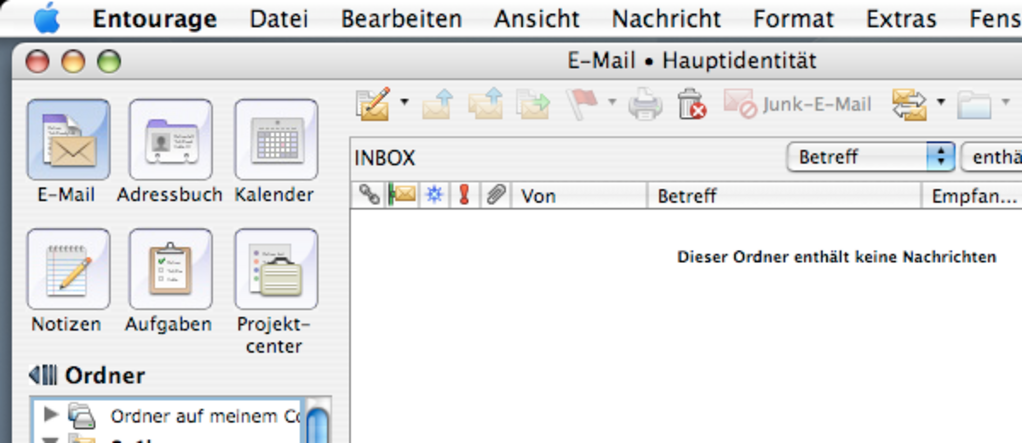Open the Apple menu

[x=47, y=18]
